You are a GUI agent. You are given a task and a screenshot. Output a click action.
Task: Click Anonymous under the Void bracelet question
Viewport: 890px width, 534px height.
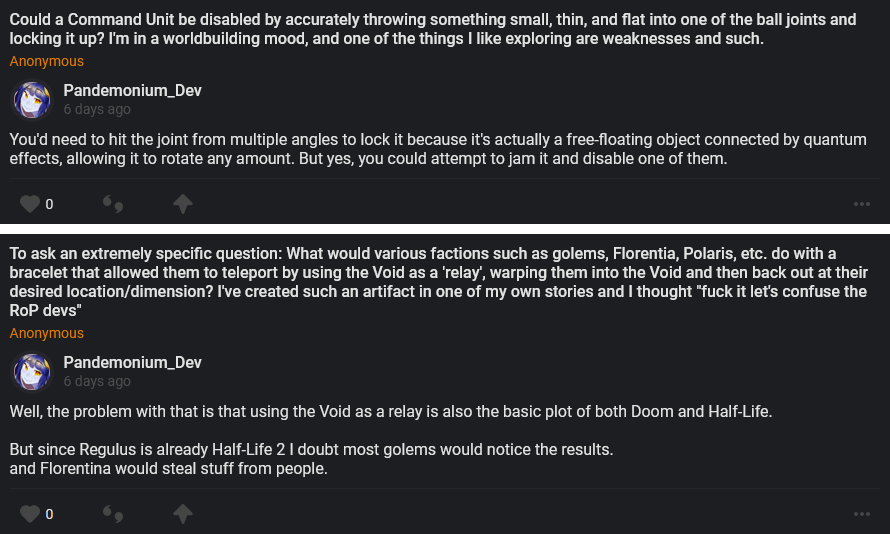(x=47, y=334)
